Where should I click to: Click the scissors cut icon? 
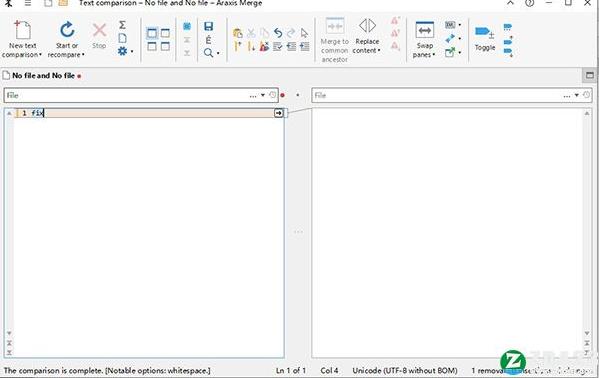pos(251,33)
